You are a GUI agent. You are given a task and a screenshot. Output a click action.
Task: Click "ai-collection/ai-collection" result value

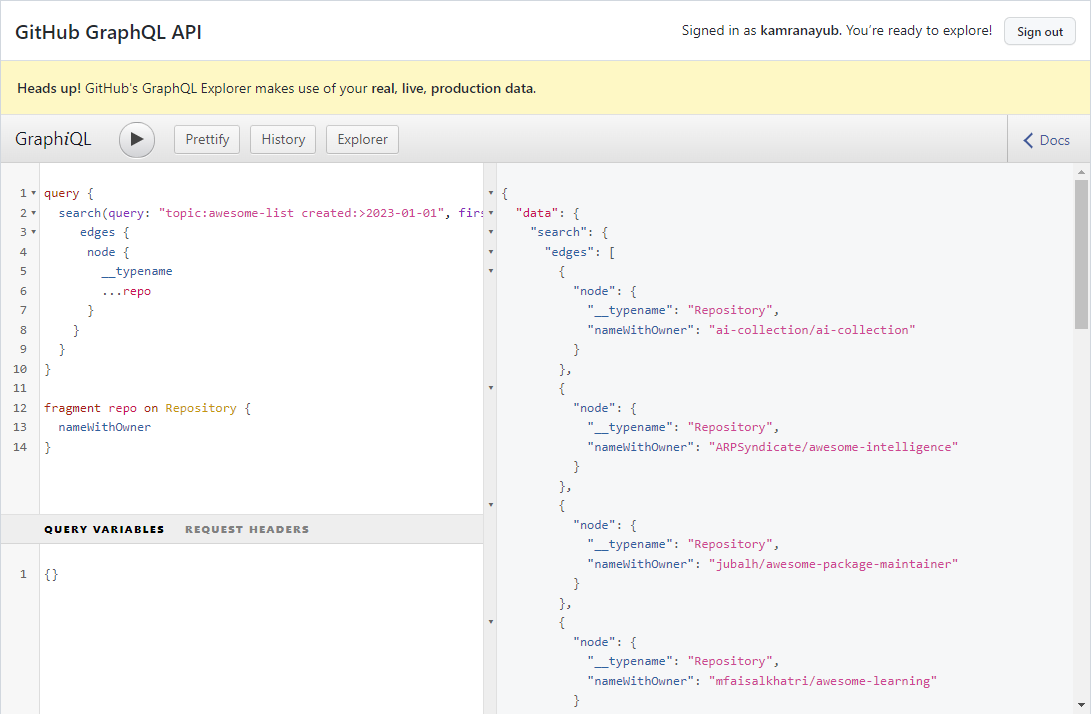tap(812, 330)
